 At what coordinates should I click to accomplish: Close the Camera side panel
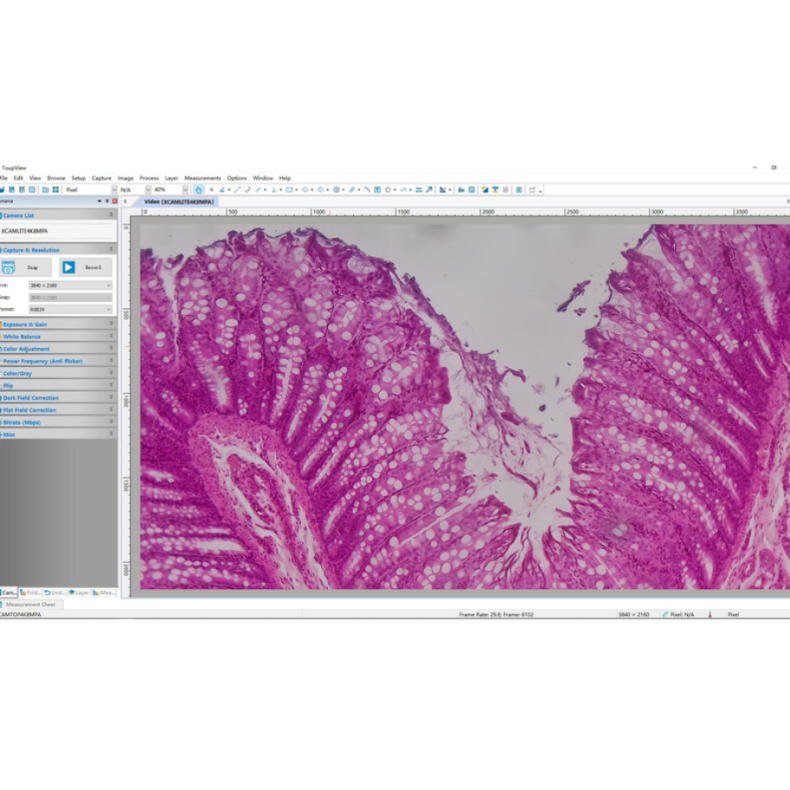point(114,201)
